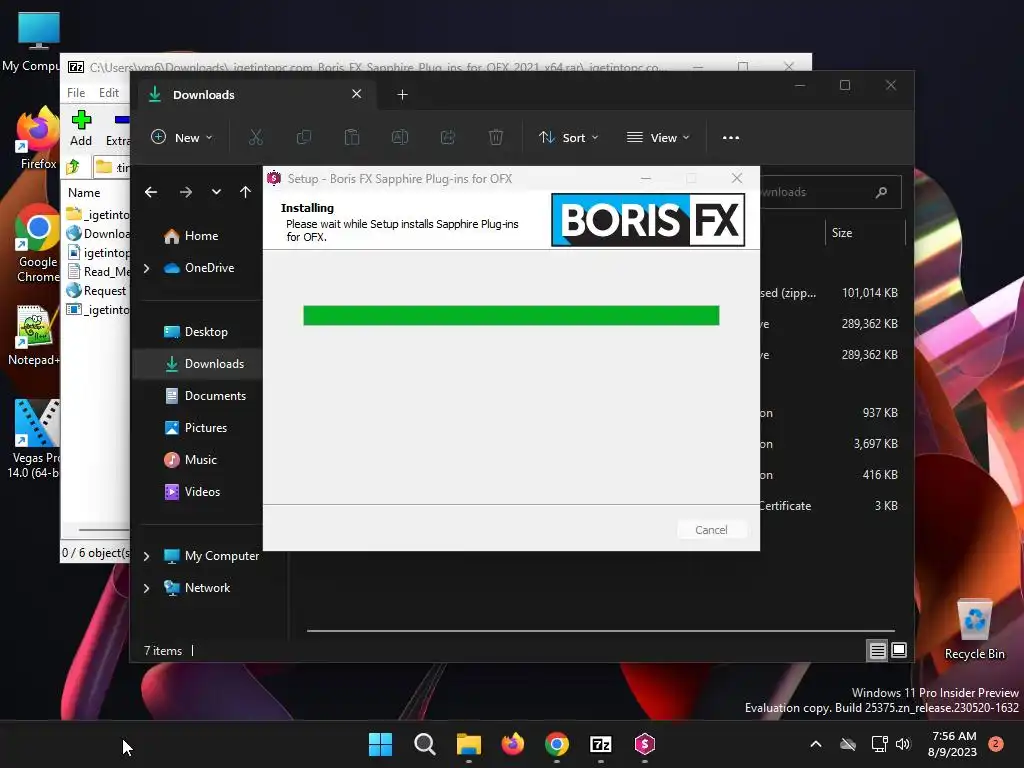Click the 7-Zip taskbar icon
Image resolution: width=1024 pixels, height=768 pixels.
tap(600, 744)
